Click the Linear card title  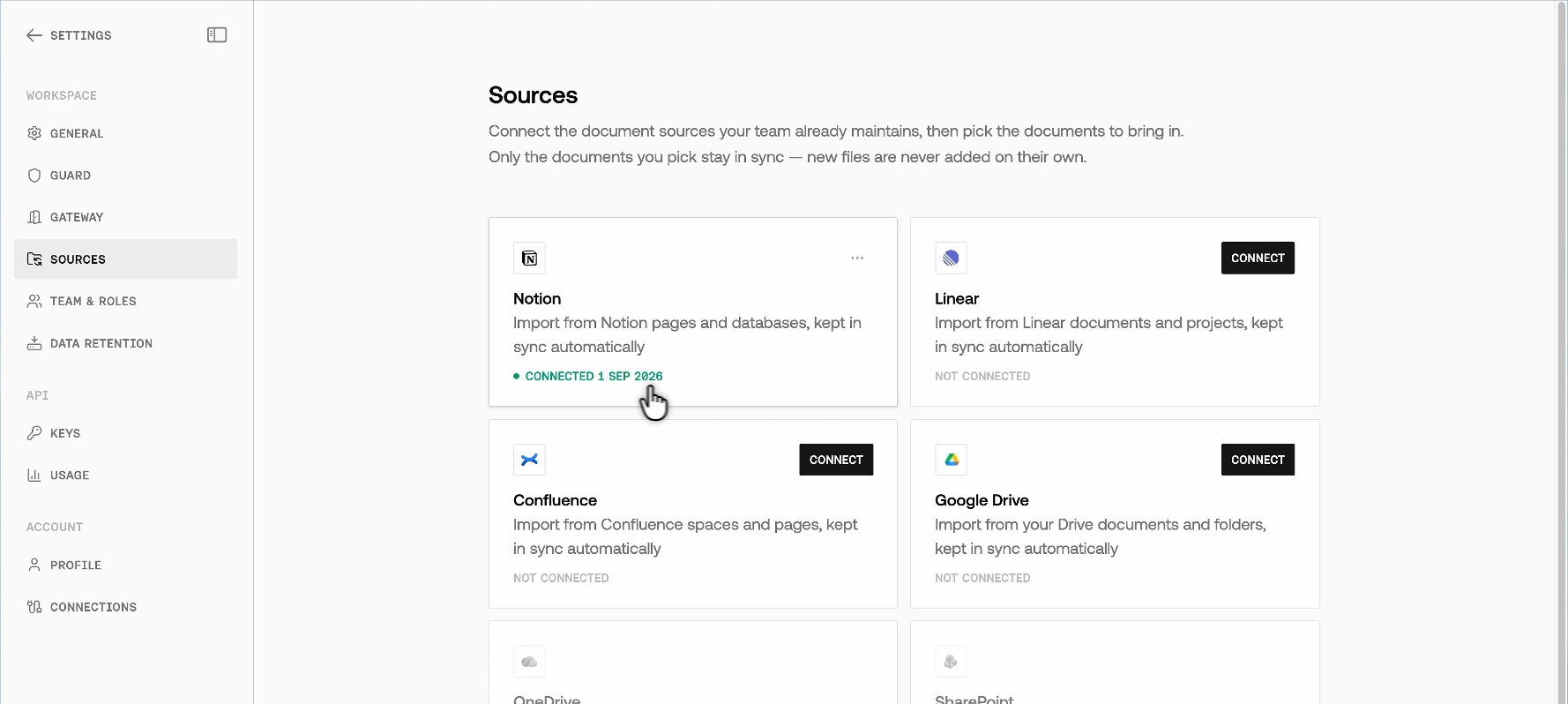957,299
